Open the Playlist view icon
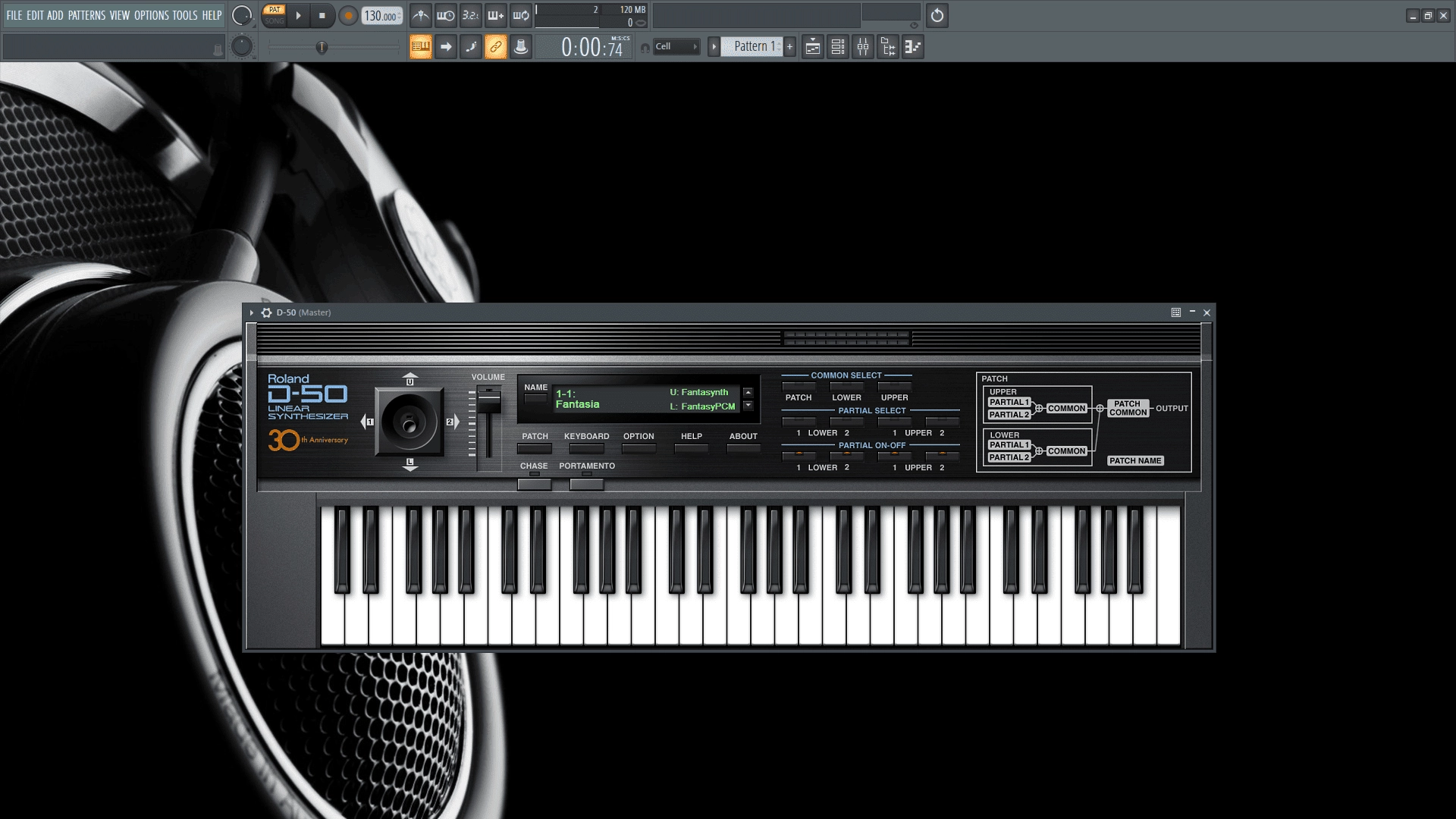This screenshot has height=819, width=1456. 812,47
